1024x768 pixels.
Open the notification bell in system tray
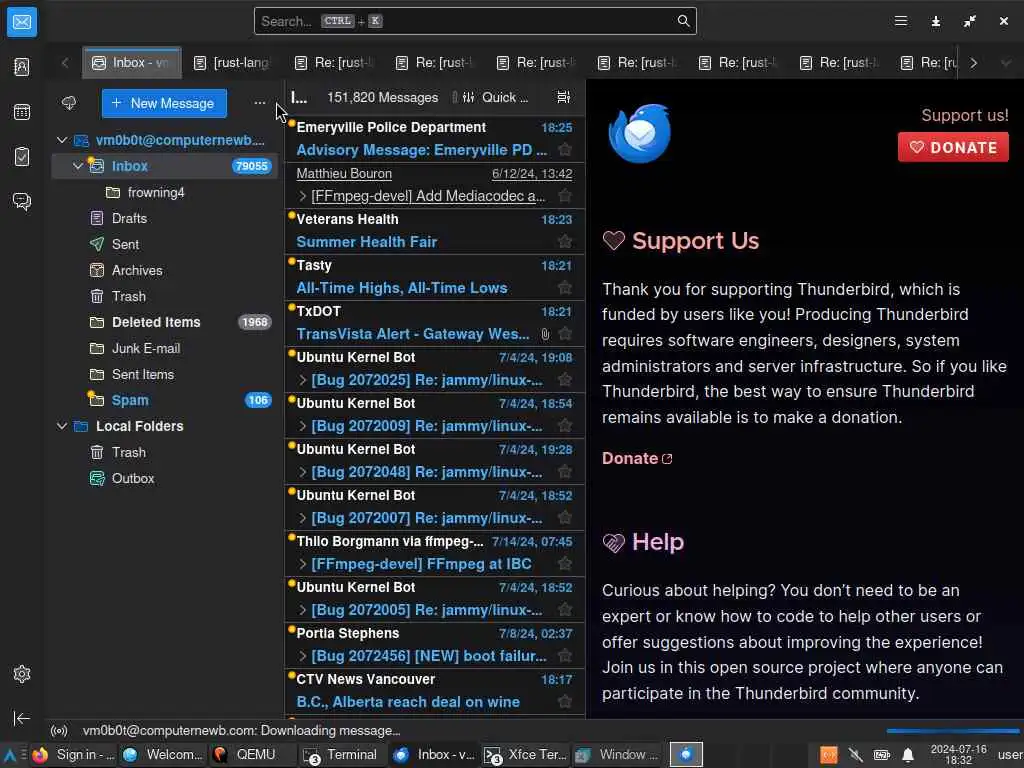pos(908,756)
